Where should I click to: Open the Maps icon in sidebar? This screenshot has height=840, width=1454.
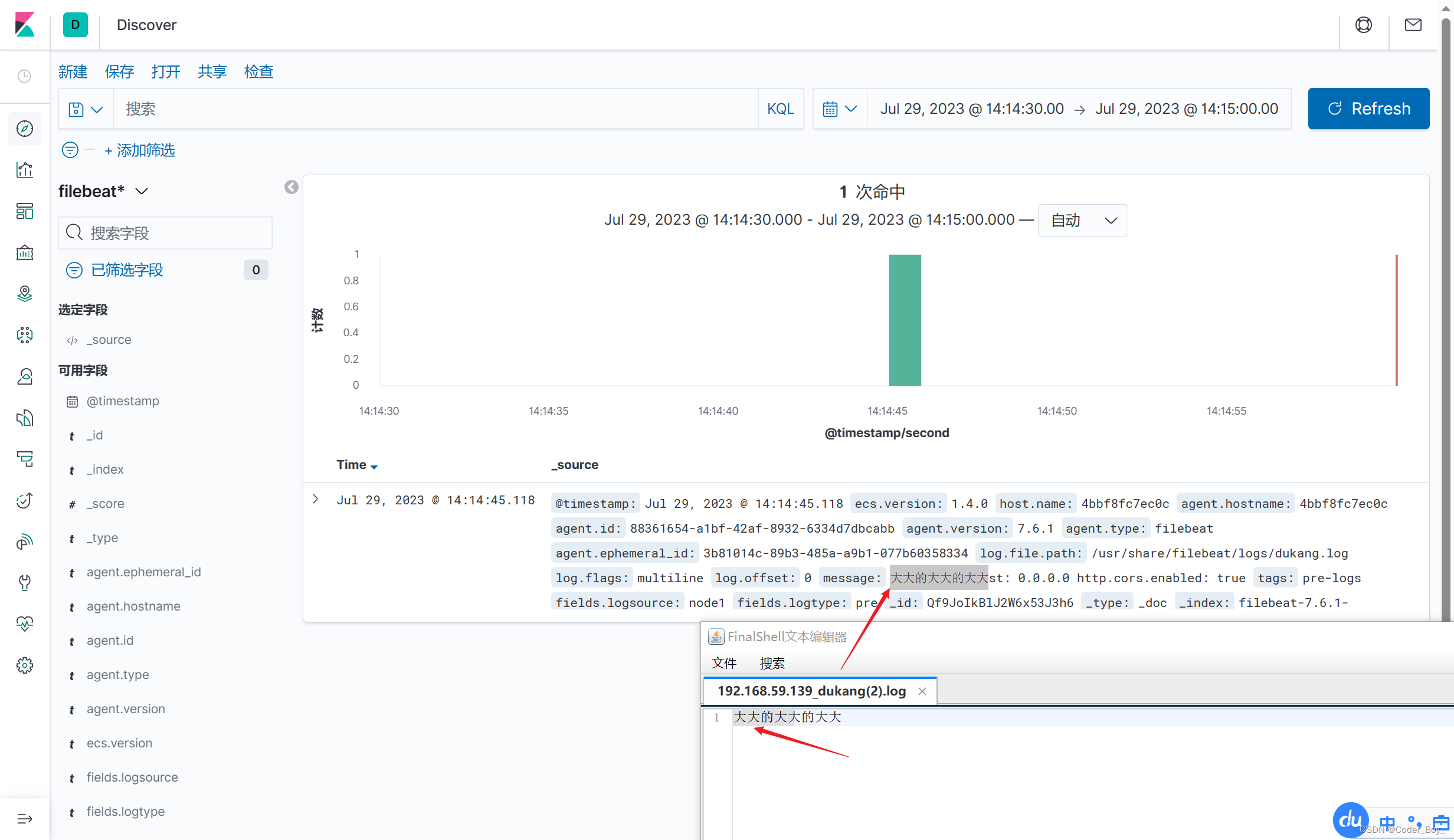25,294
